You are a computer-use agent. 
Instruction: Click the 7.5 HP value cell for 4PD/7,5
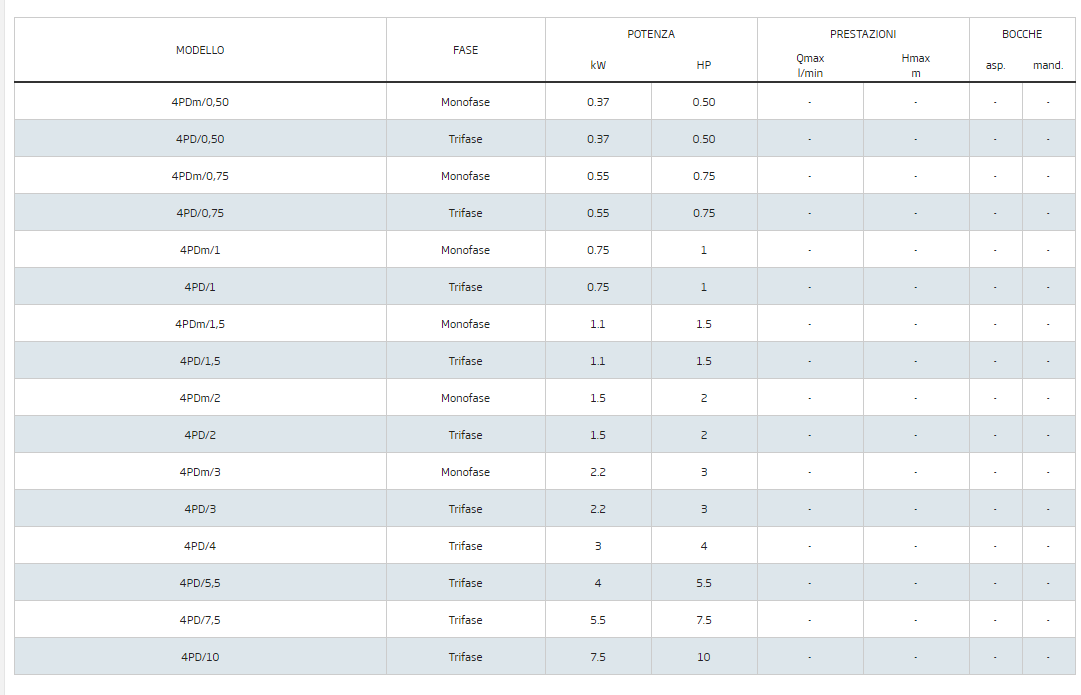(704, 620)
